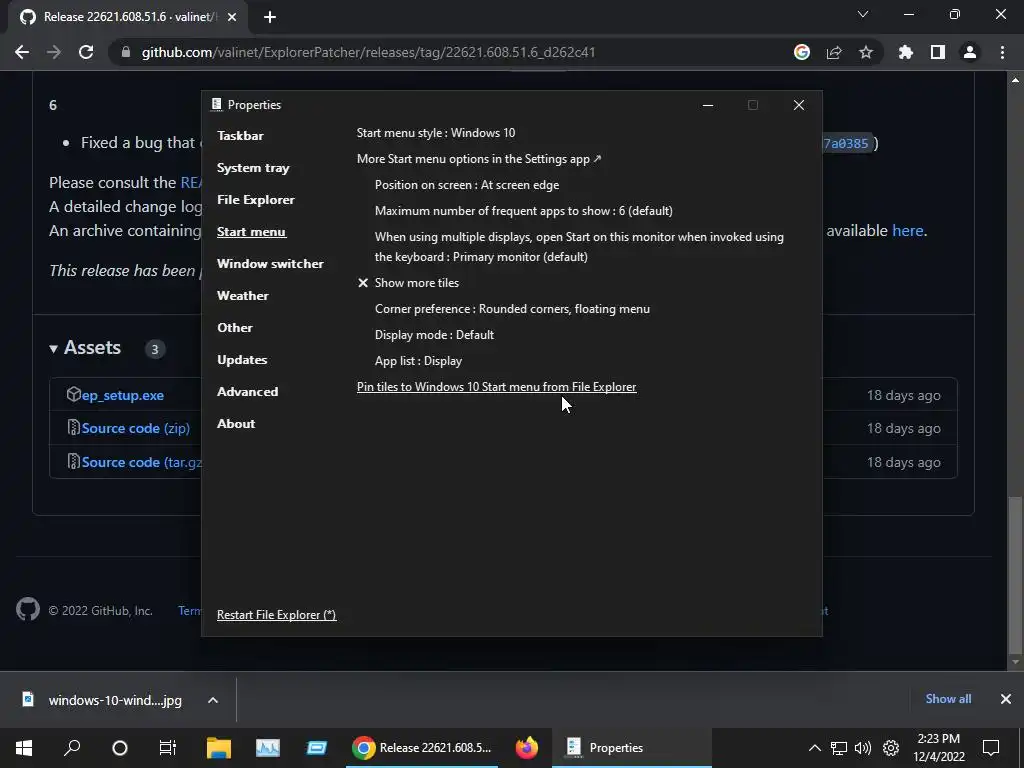
Task: Open Firefox from taskbar
Action: coord(526,748)
